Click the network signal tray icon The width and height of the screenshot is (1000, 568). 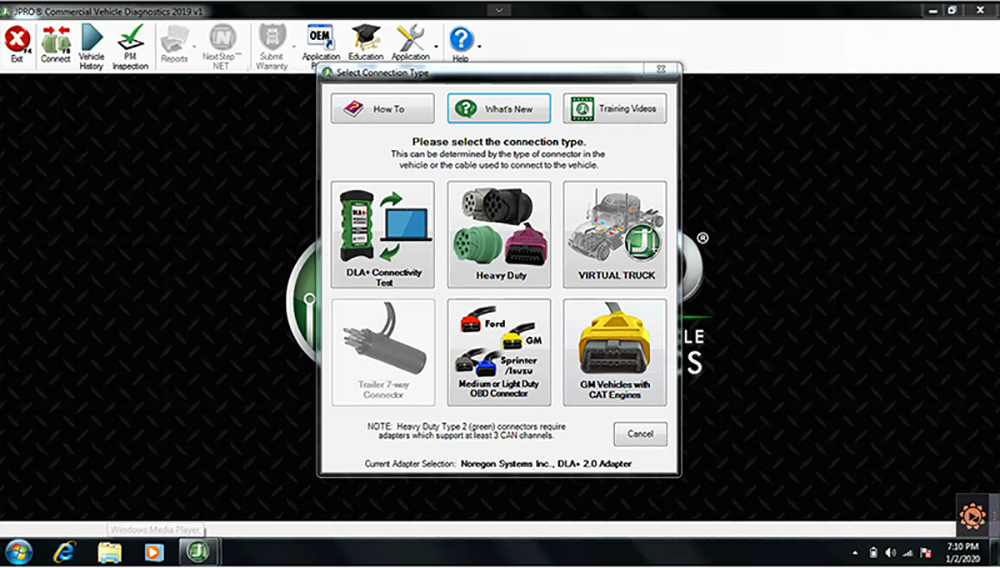908,553
